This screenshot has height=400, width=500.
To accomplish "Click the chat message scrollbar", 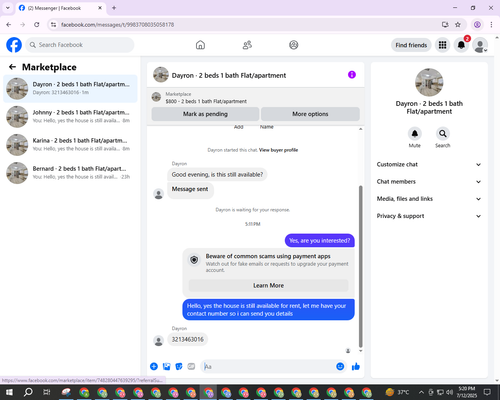I will point(360,267).
